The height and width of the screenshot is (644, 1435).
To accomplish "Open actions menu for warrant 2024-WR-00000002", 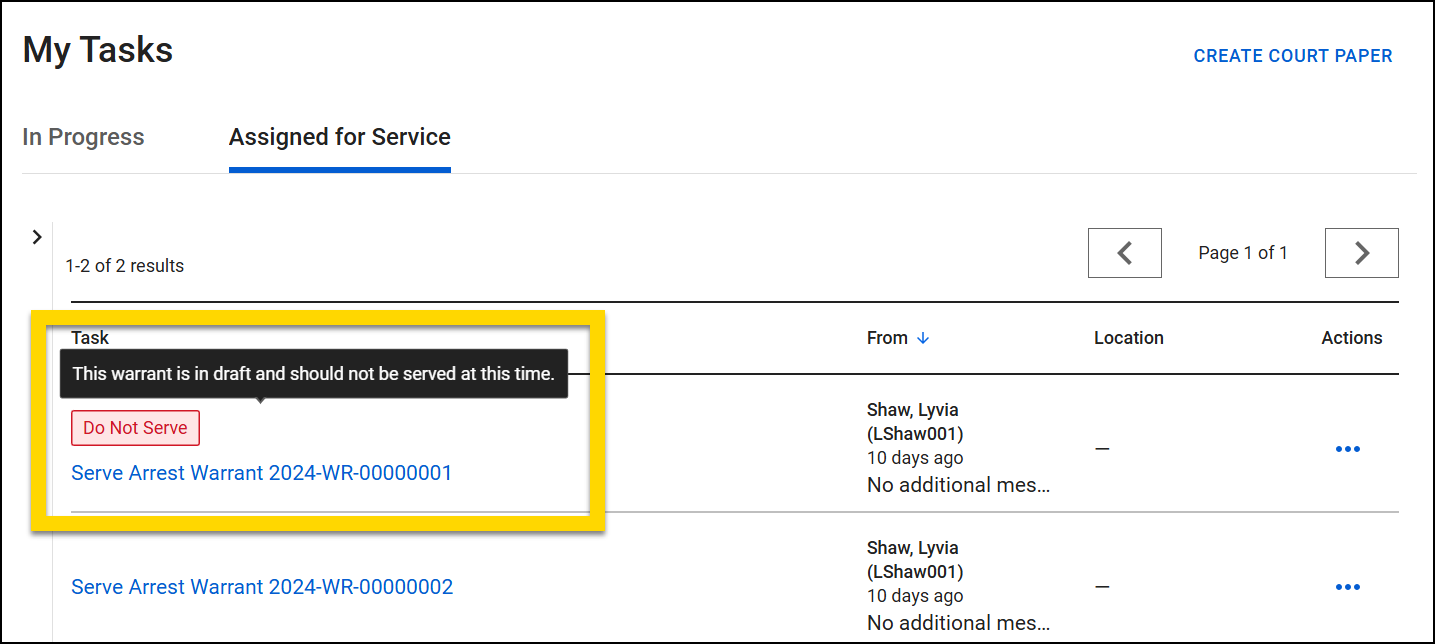I will (1348, 586).
